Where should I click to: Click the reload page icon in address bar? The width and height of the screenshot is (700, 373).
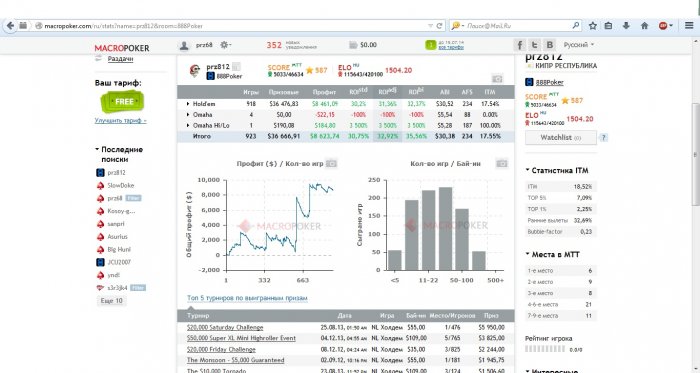(439, 26)
